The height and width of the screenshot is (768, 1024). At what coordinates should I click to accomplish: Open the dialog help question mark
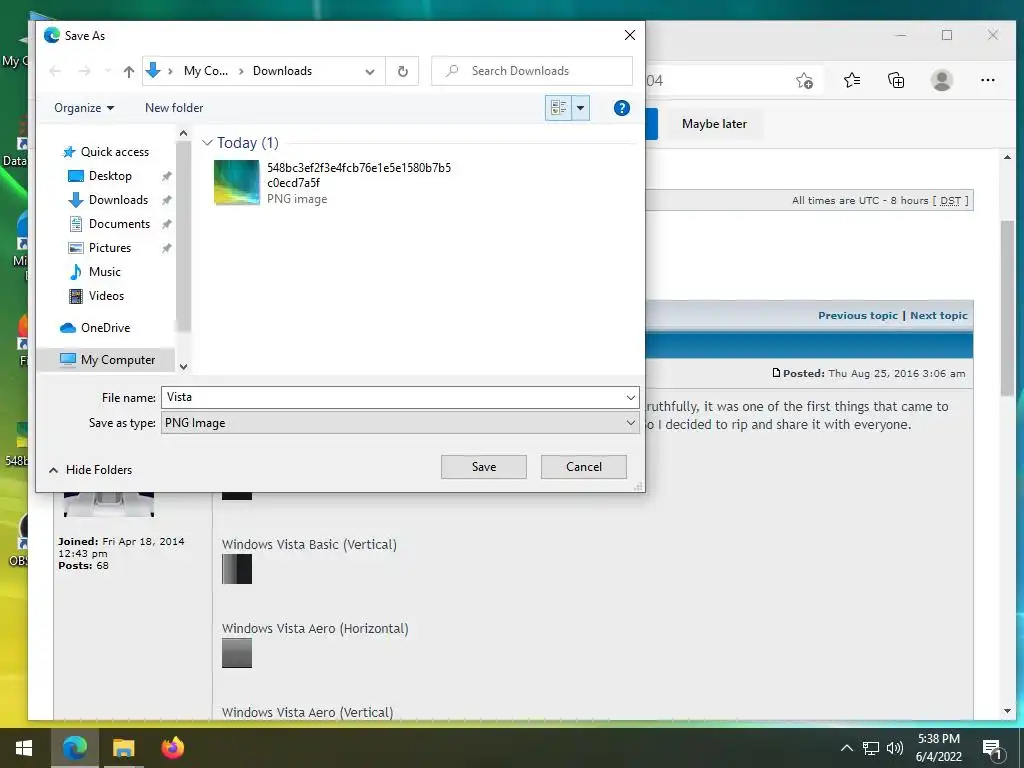coord(622,108)
